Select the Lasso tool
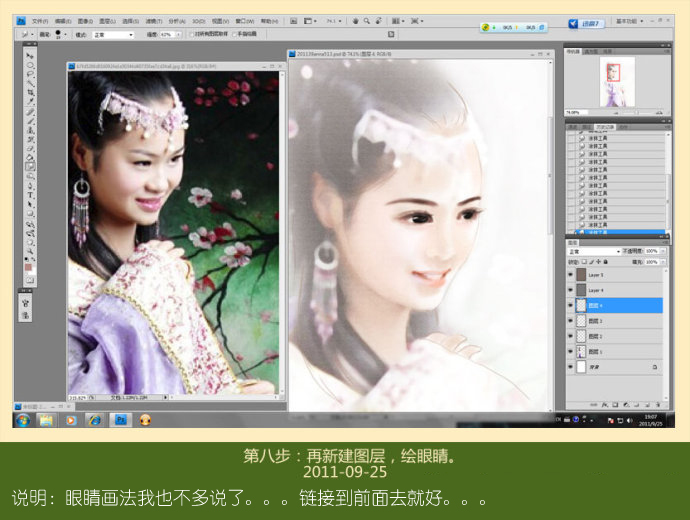 (x=30, y=74)
